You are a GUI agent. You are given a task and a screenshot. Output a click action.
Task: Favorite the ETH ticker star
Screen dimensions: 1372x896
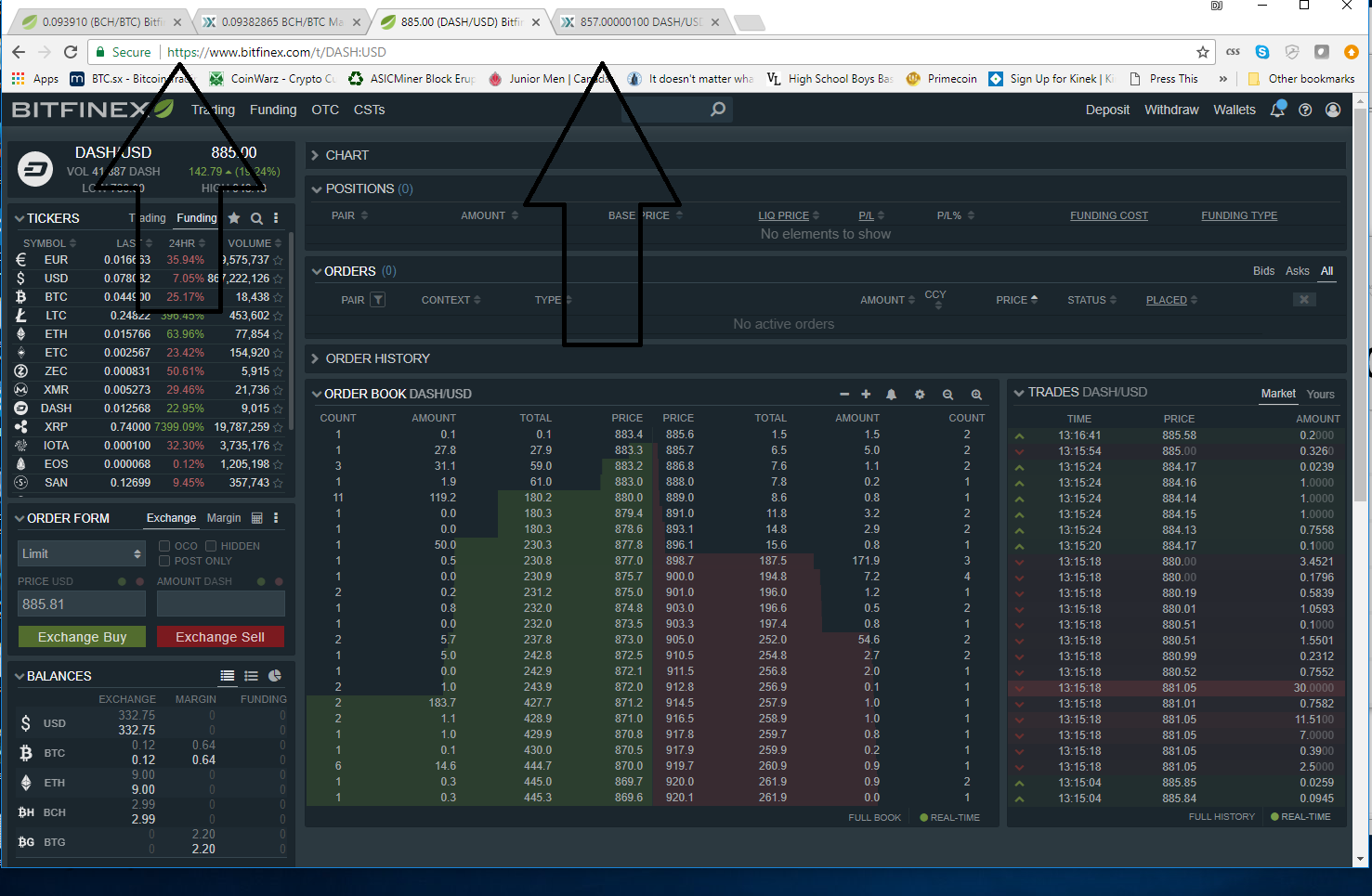pos(278,334)
